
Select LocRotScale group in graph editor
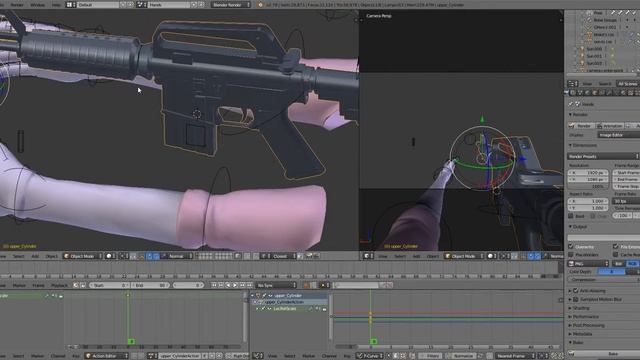pyautogui.click(x=285, y=309)
